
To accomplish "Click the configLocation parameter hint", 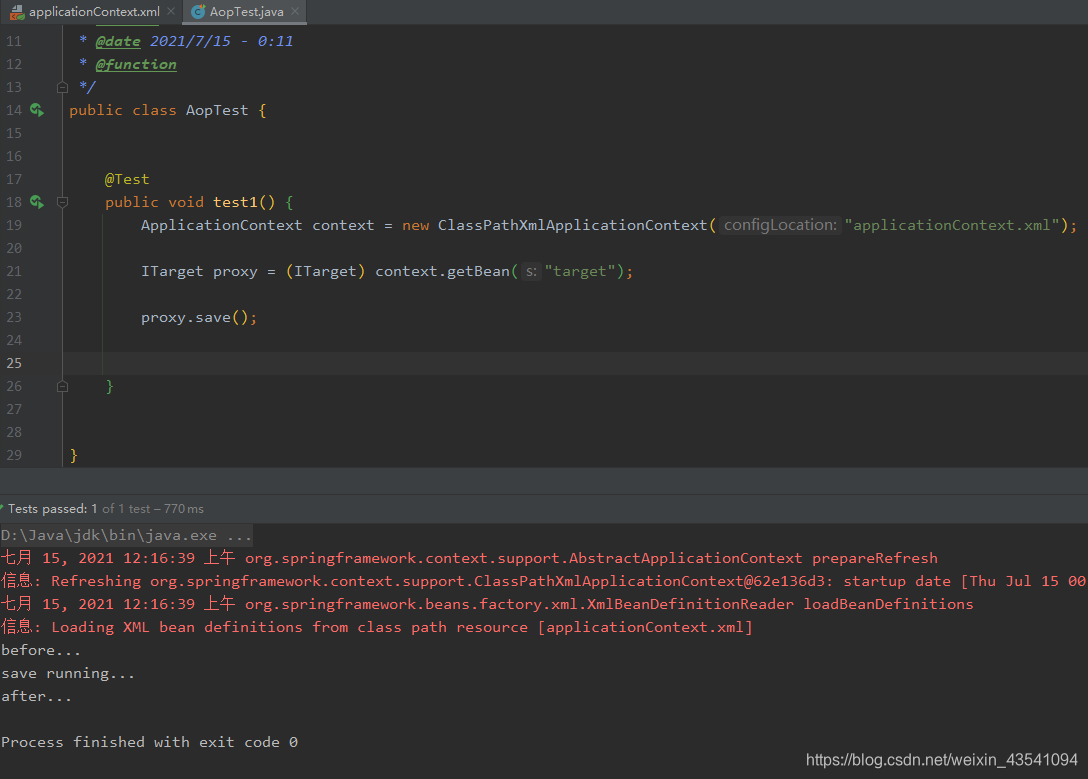I will click(x=780, y=225).
